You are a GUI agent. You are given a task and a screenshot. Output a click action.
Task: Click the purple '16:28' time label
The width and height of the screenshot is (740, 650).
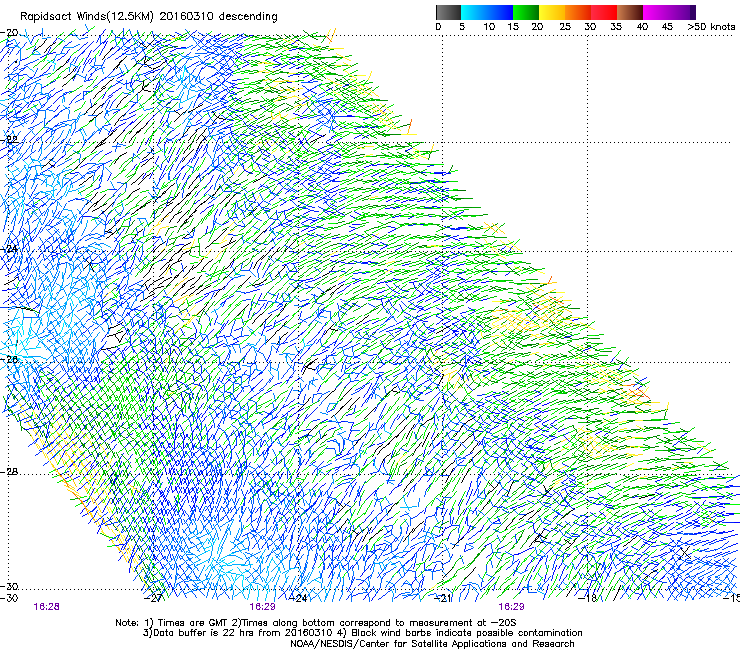46,607
